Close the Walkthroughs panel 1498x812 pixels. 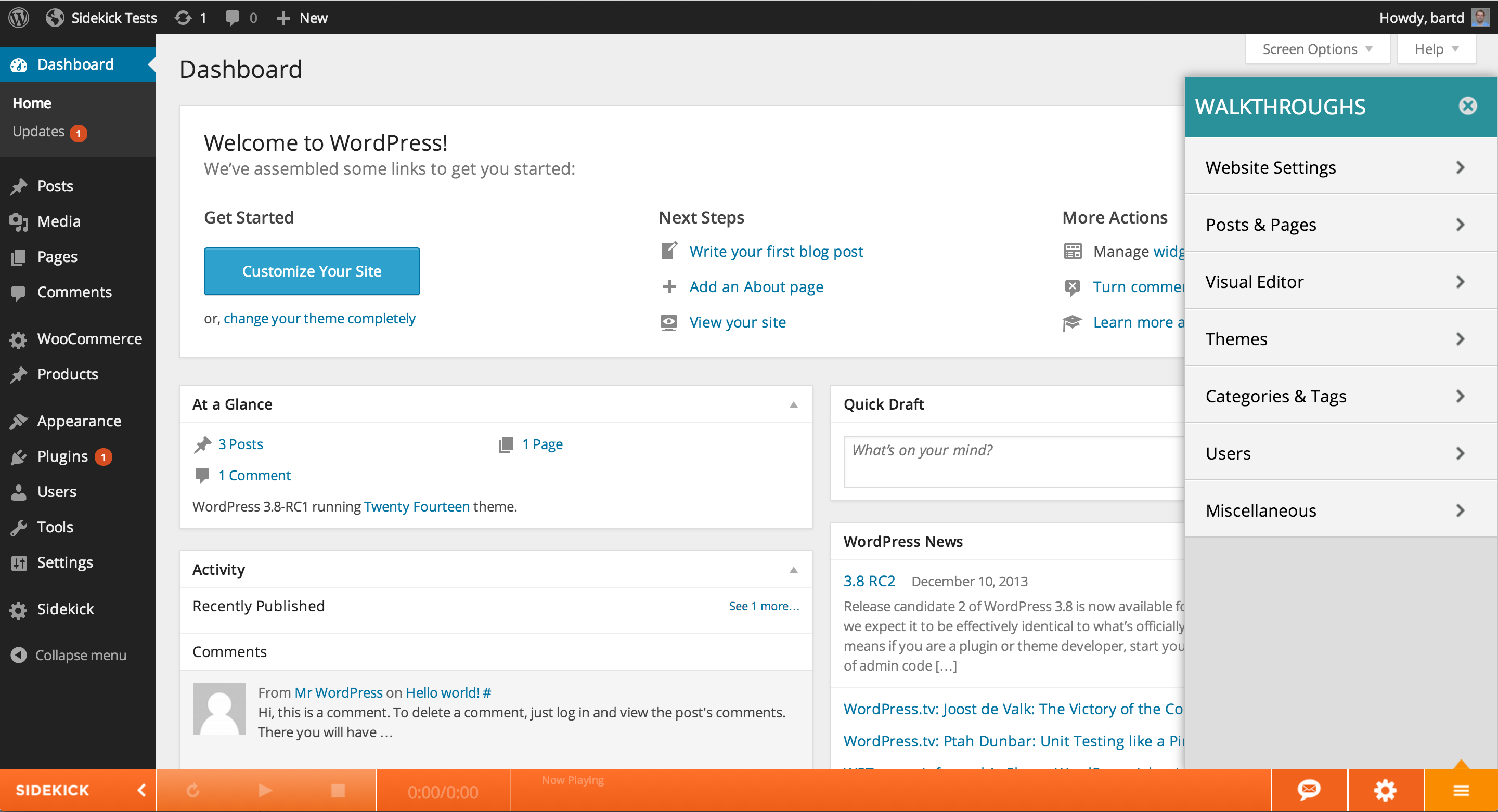point(1468,106)
